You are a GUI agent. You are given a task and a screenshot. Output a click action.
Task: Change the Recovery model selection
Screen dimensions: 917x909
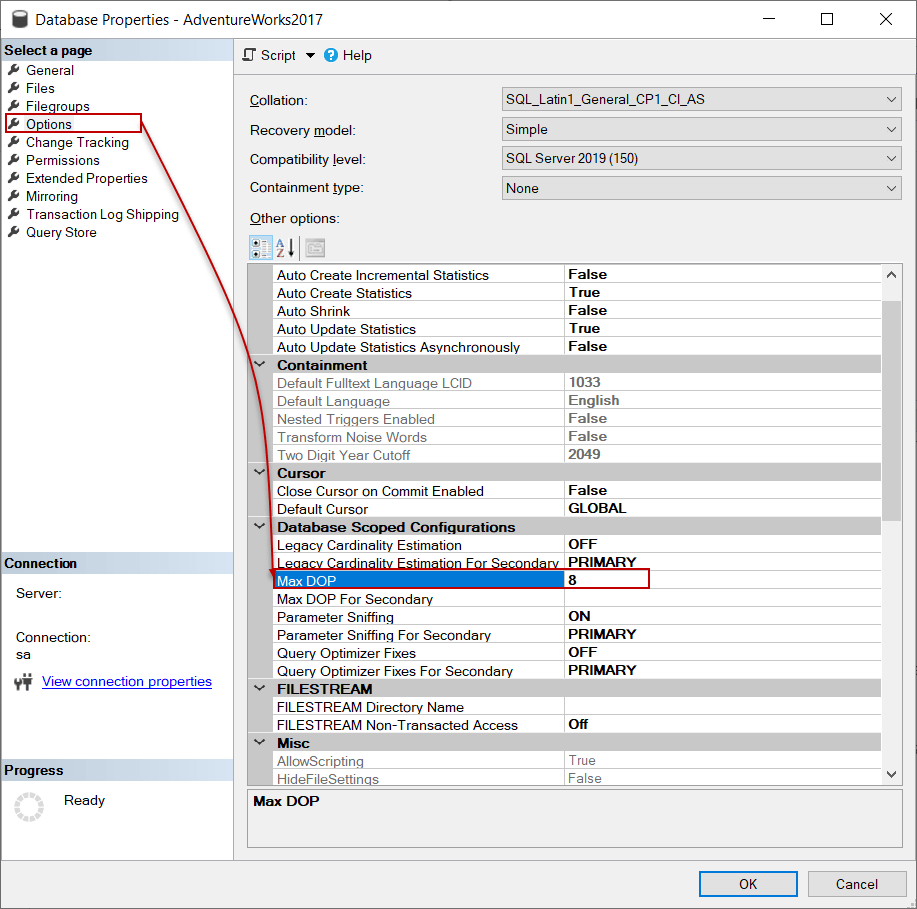click(892, 129)
